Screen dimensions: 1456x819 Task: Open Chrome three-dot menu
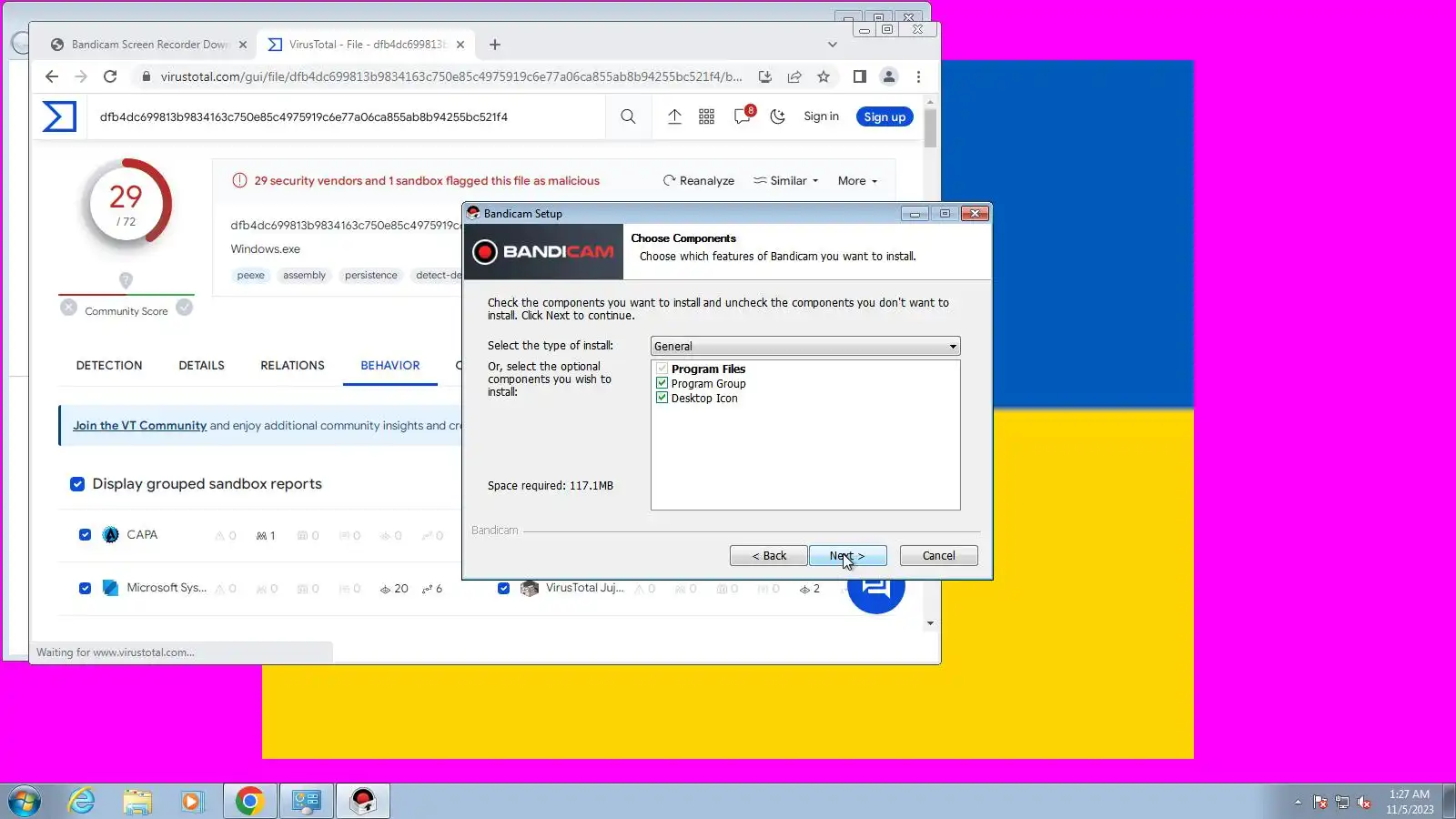(918, 76)
